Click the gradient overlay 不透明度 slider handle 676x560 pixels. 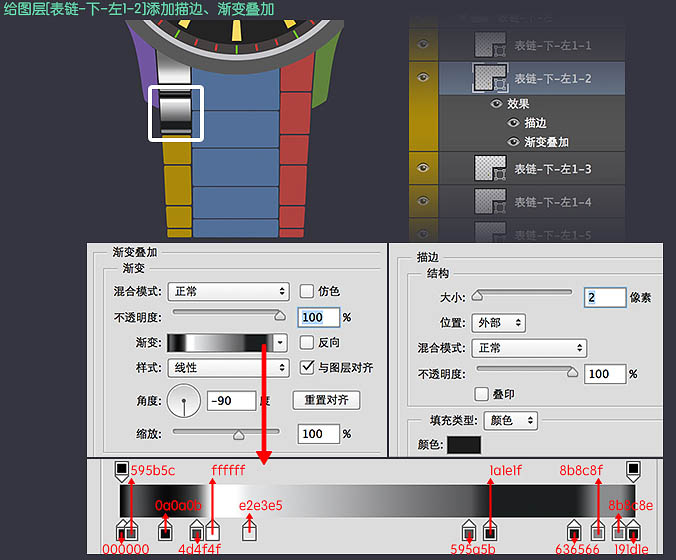[x=280, y=316]
